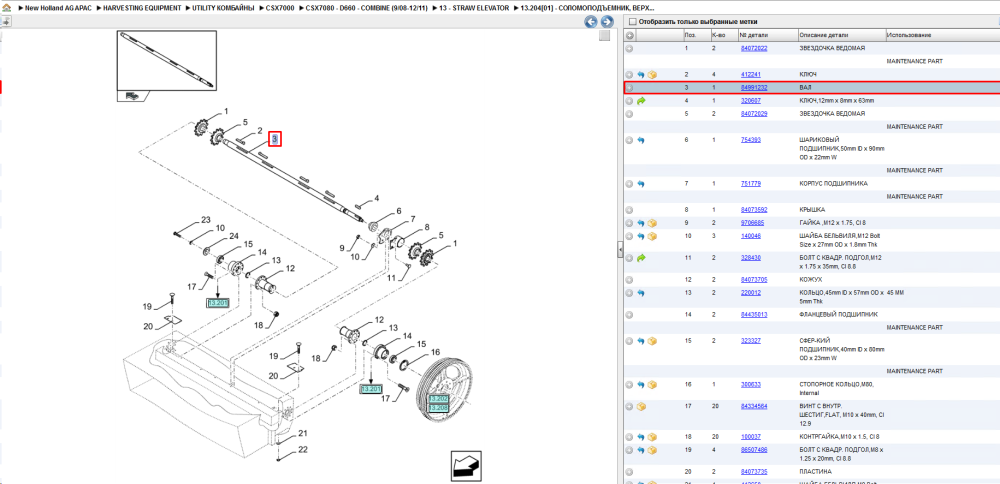The width and height of the screenshot is (1000, 484).
Task: Click callout 22 at the bottom of the diagram
Action: pyautogui.click(x=303, y=449)
